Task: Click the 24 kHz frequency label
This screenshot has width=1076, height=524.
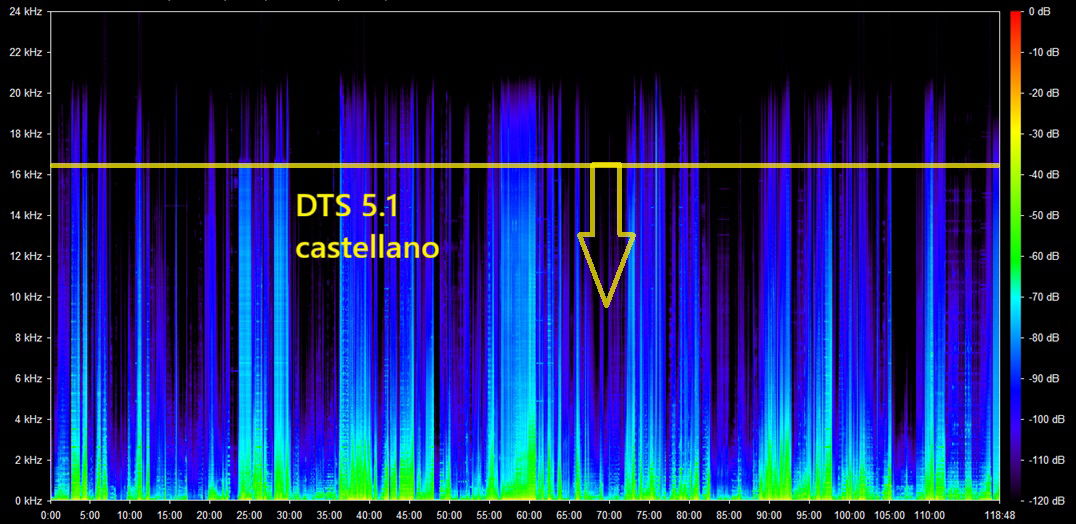Action: click(x=24, y=12)
